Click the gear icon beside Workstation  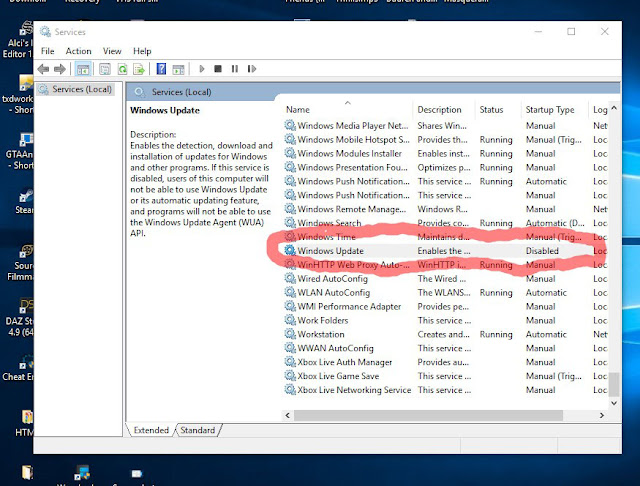(290, 334)
